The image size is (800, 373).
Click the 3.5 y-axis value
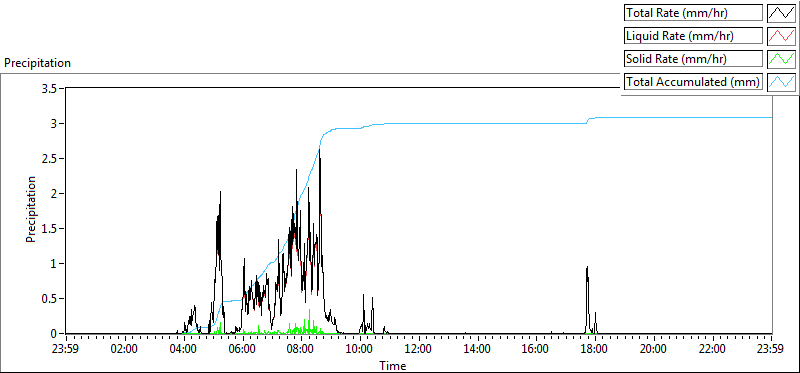point(49,88)
